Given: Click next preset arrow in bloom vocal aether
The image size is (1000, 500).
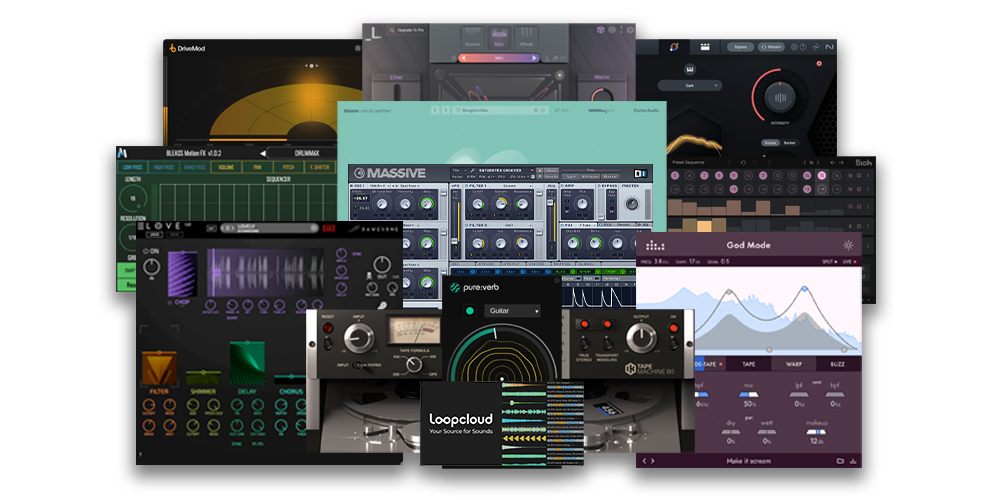Looking at the screenshot, I should 446,110.
